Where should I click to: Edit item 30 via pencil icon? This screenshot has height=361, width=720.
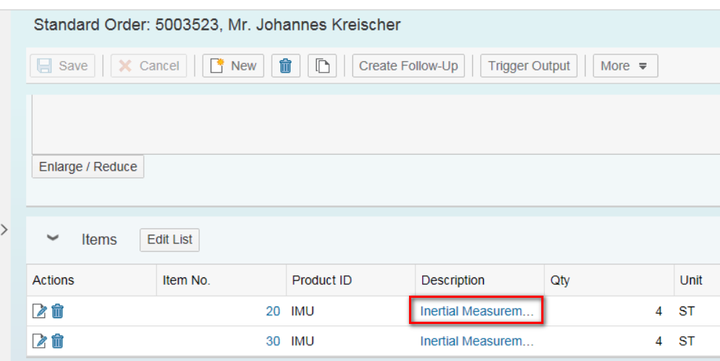click(39, 341)
